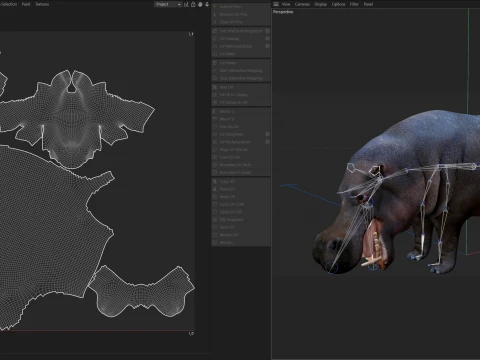Click the download arrow icon in UV toolbar
Viewport: 480px width, 360px height.
point(207,4)
